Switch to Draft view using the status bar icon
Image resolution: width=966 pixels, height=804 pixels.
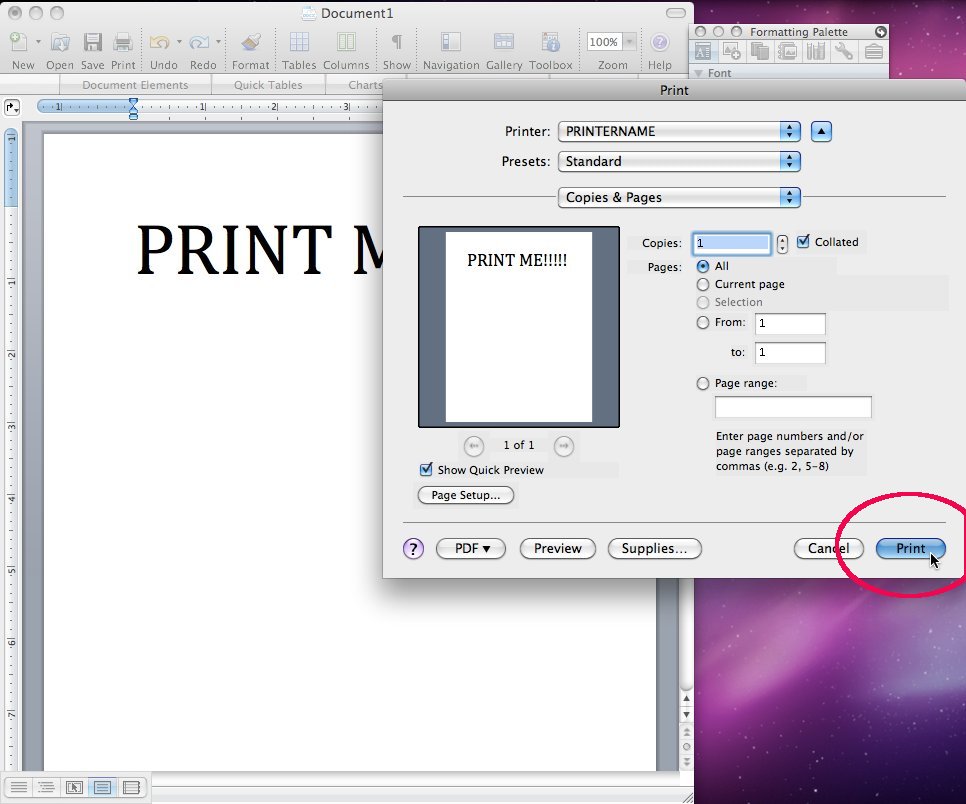coord(19,787)
